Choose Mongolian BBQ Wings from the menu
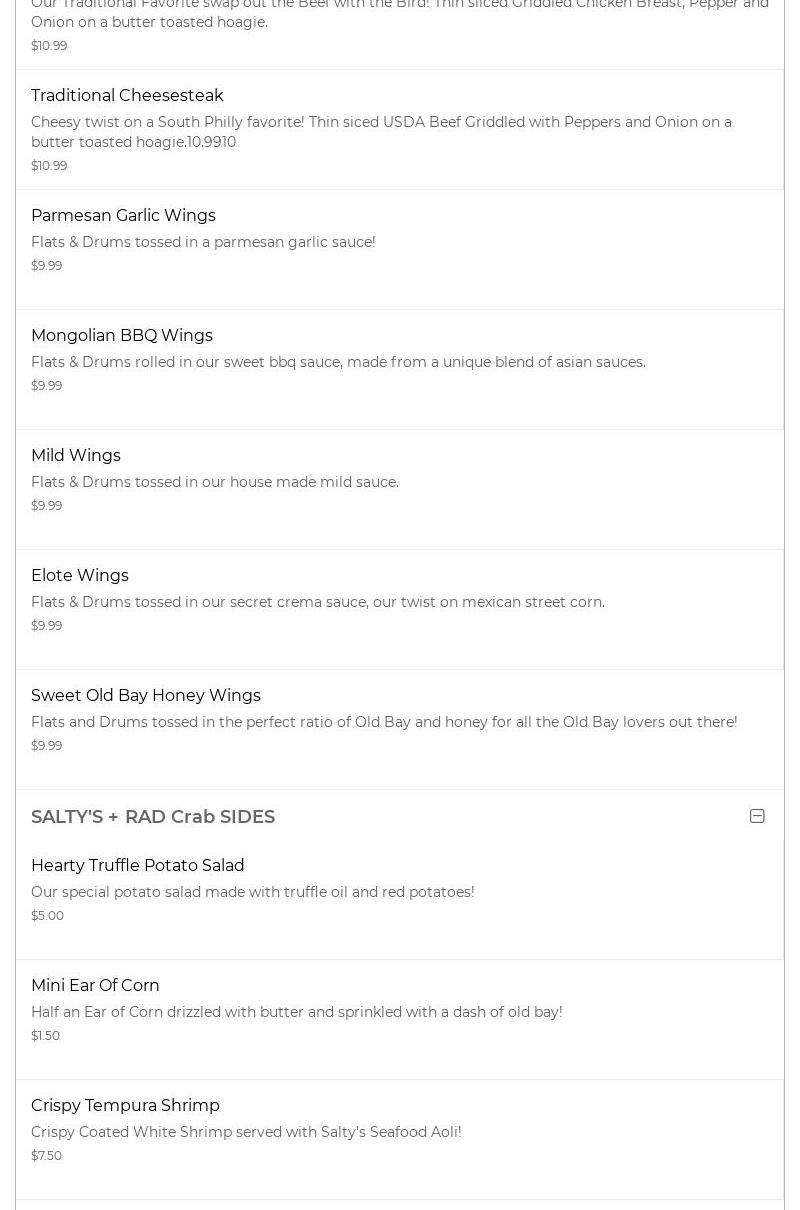 (122, 336)
